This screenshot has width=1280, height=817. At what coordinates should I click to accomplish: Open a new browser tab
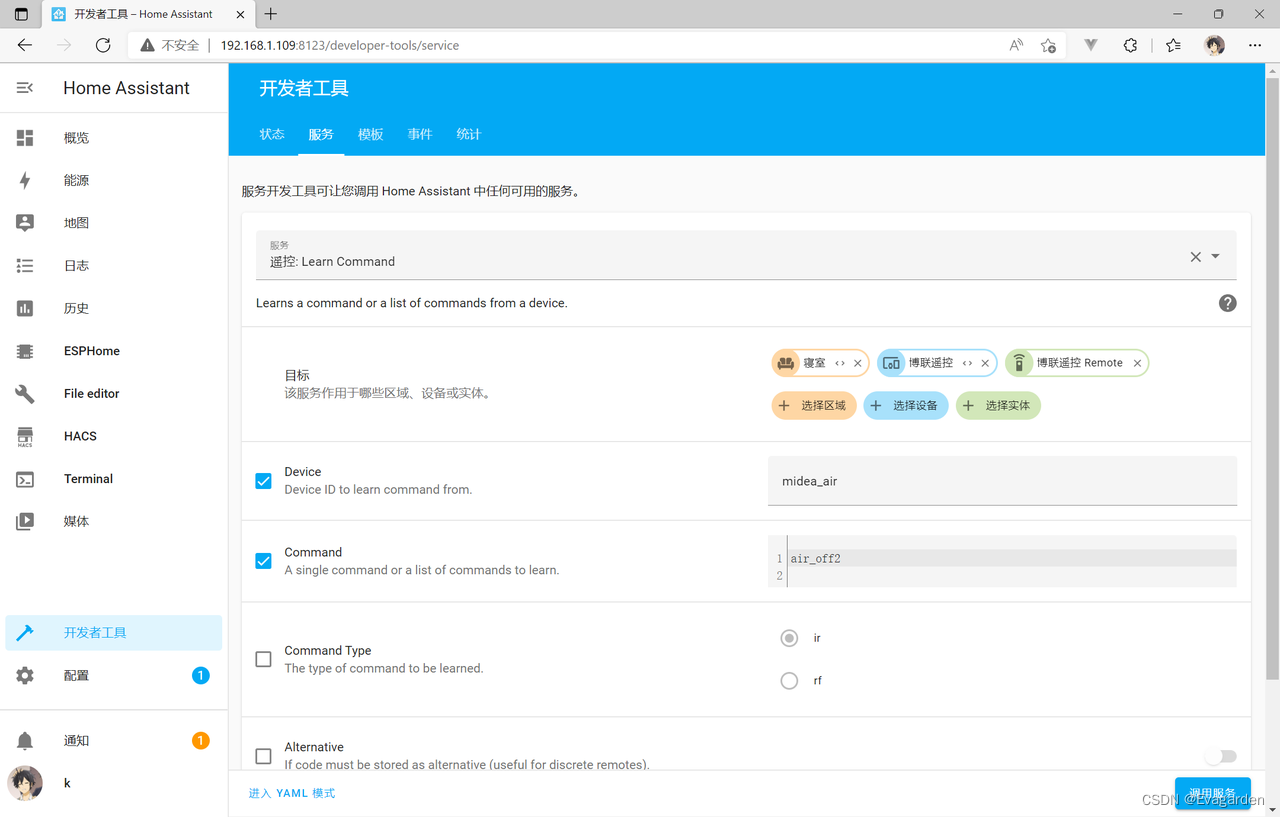(271, 14)
